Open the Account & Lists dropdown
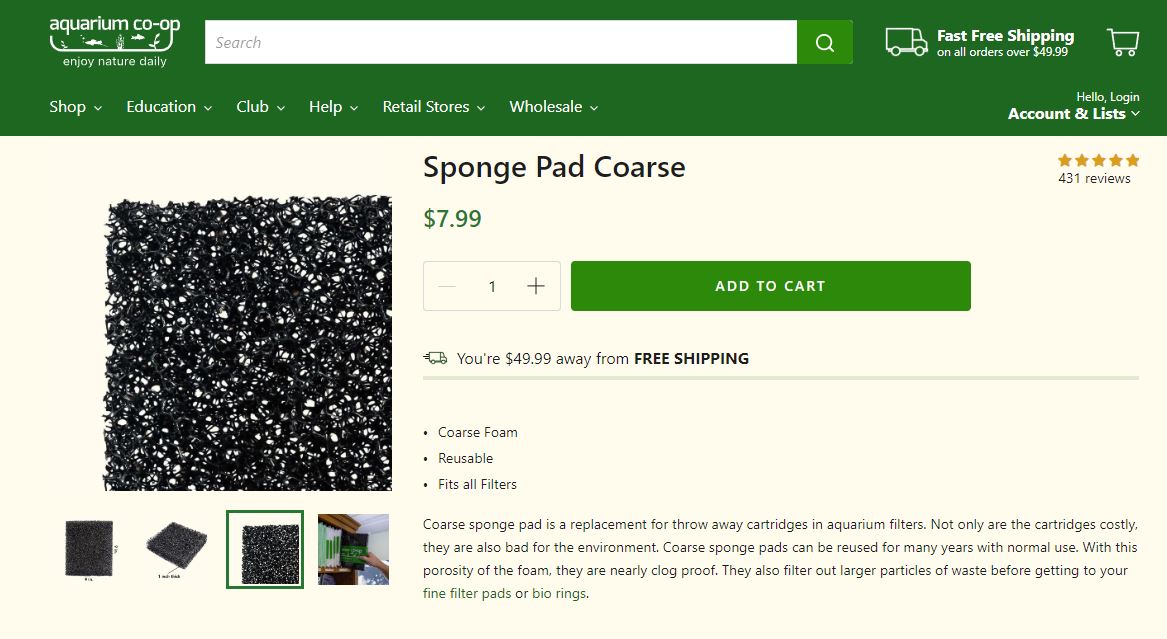 (x=1073, y=114)
